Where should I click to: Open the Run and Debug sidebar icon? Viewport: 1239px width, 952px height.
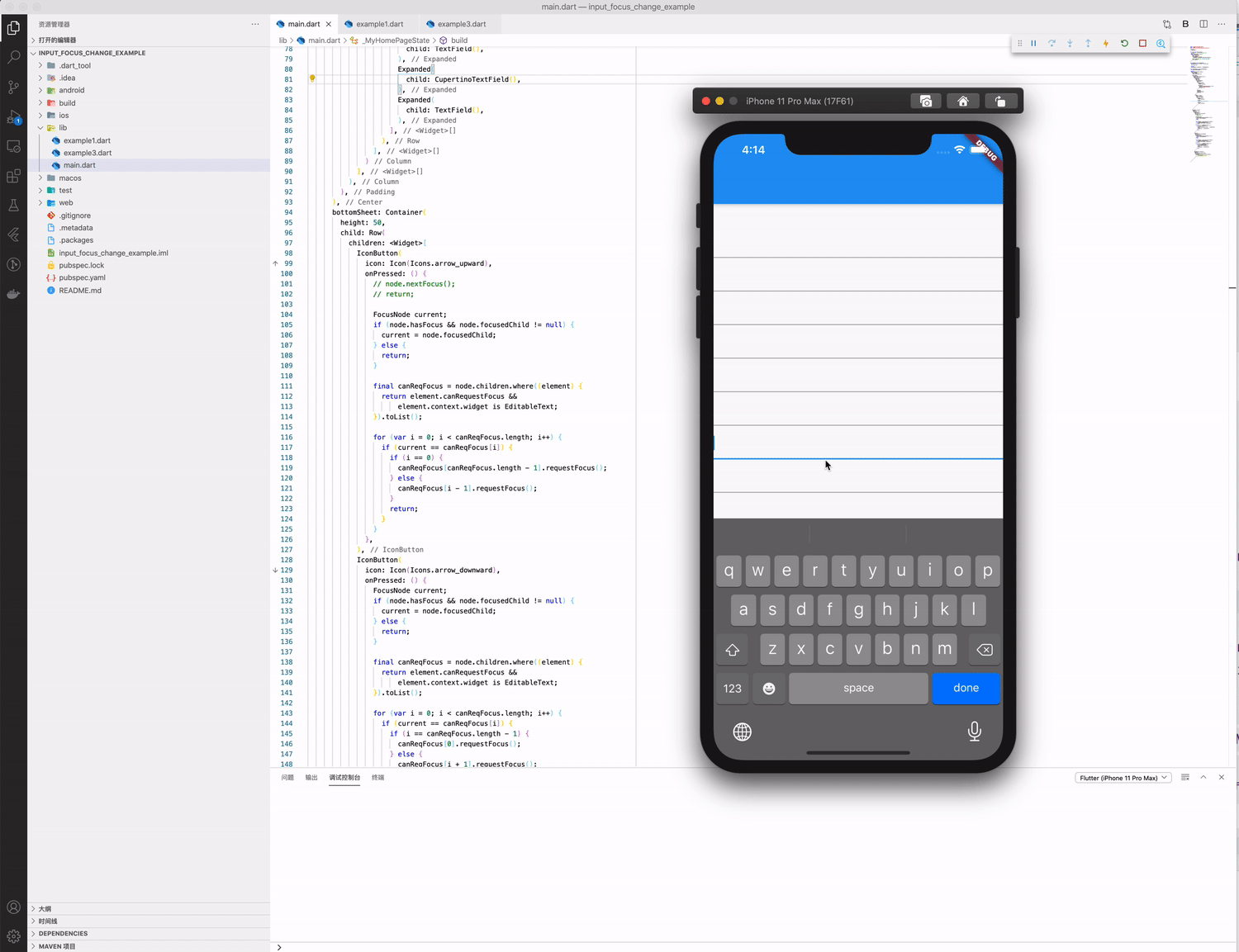point(13,116)
